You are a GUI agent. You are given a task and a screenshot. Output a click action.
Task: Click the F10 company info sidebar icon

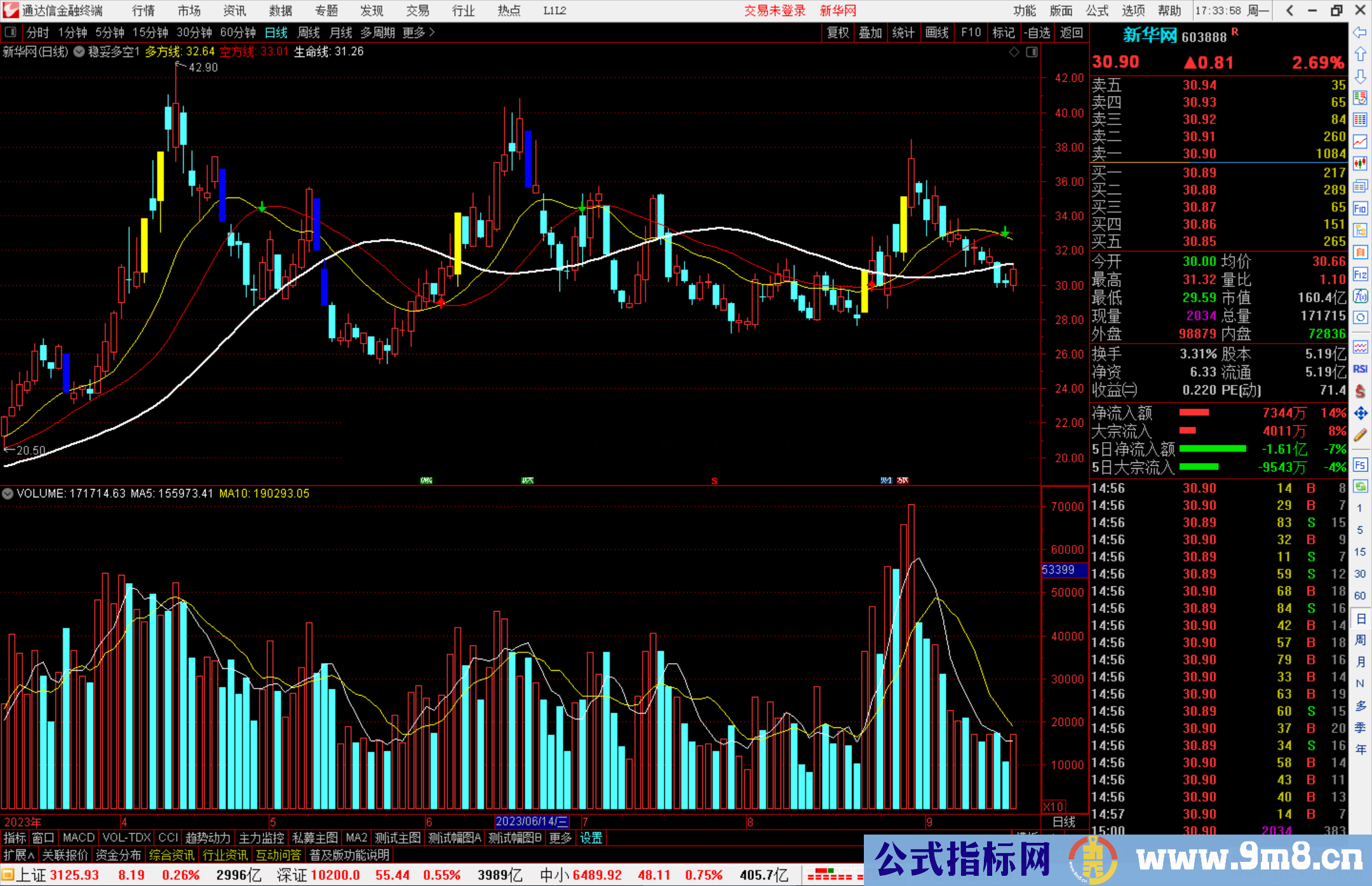pyautogui.click(x=1360, y=208)
